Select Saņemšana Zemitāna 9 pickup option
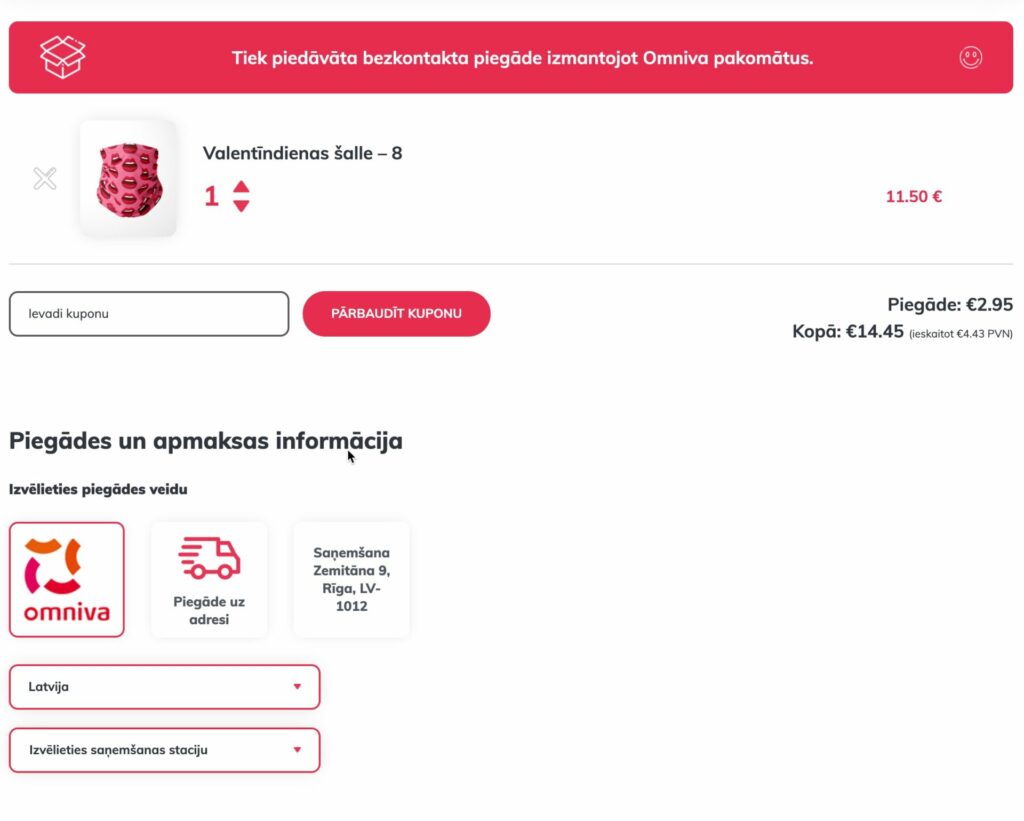 (x=351, y=579)
